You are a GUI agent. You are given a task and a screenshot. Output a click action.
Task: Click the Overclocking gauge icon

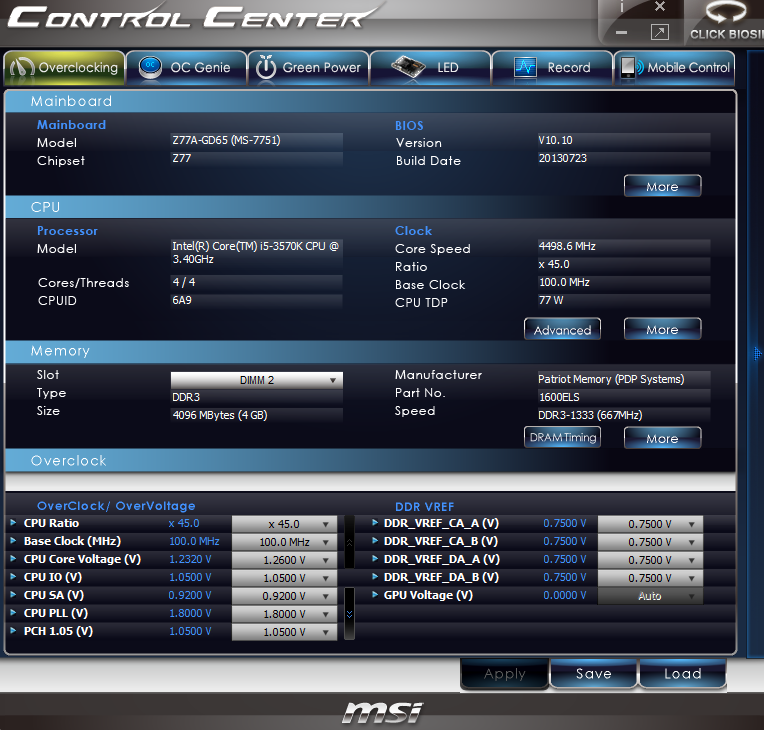pyautogui.click(x=22, y=68)
